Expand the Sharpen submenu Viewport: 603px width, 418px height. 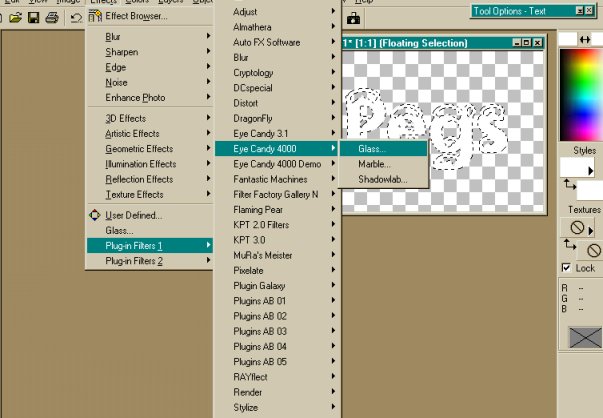(150, 52)
